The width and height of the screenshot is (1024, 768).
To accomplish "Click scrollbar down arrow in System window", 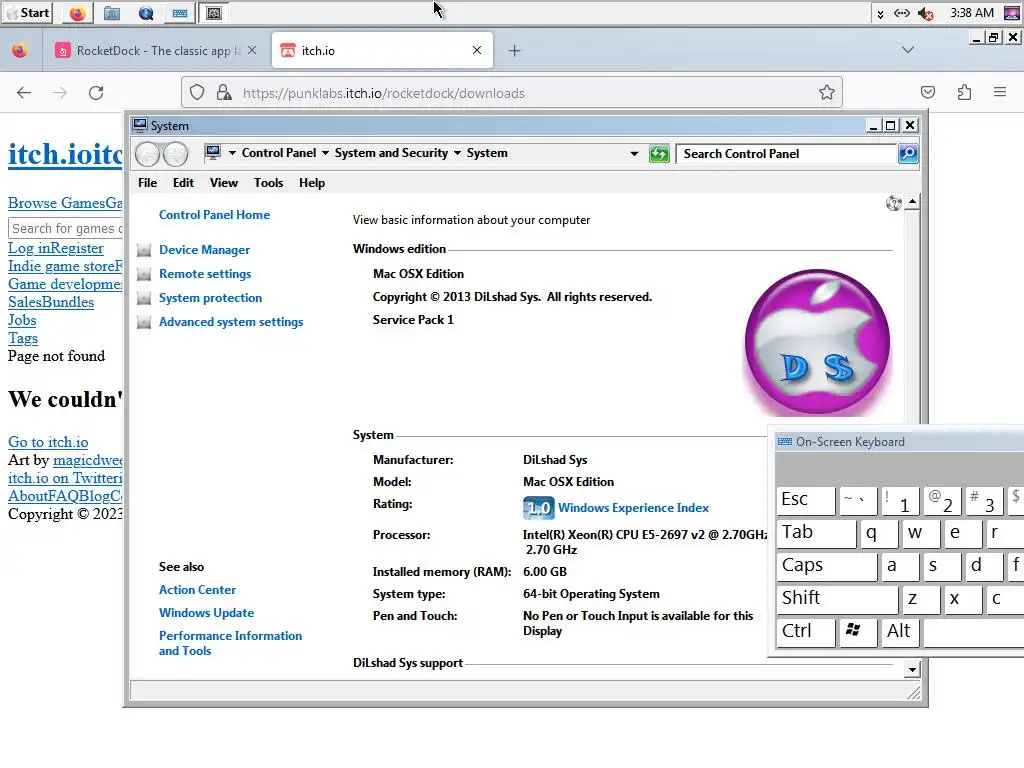I will pos(912,669).
